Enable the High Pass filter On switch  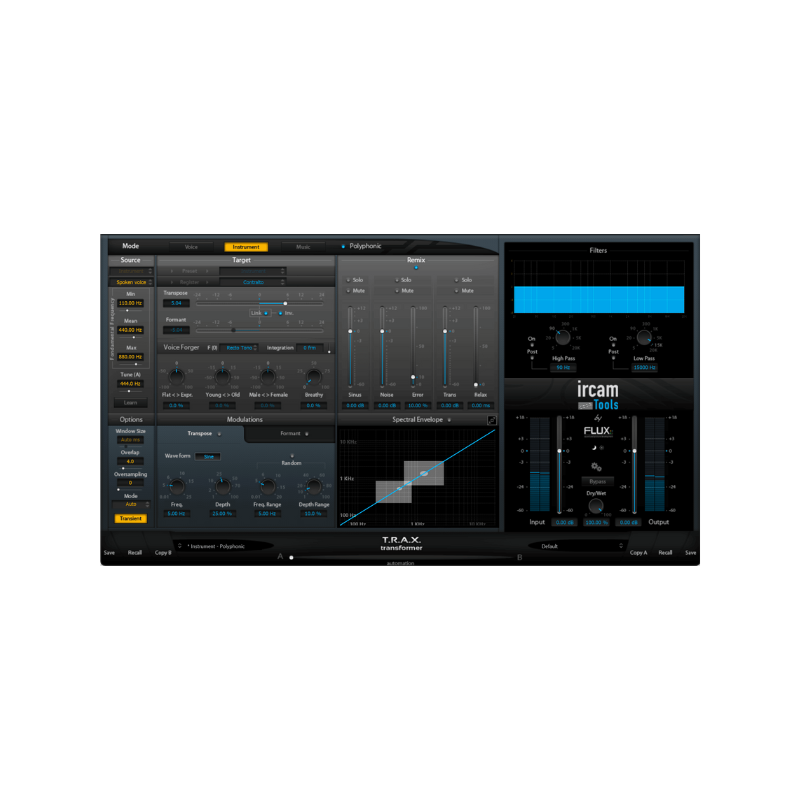533,344
